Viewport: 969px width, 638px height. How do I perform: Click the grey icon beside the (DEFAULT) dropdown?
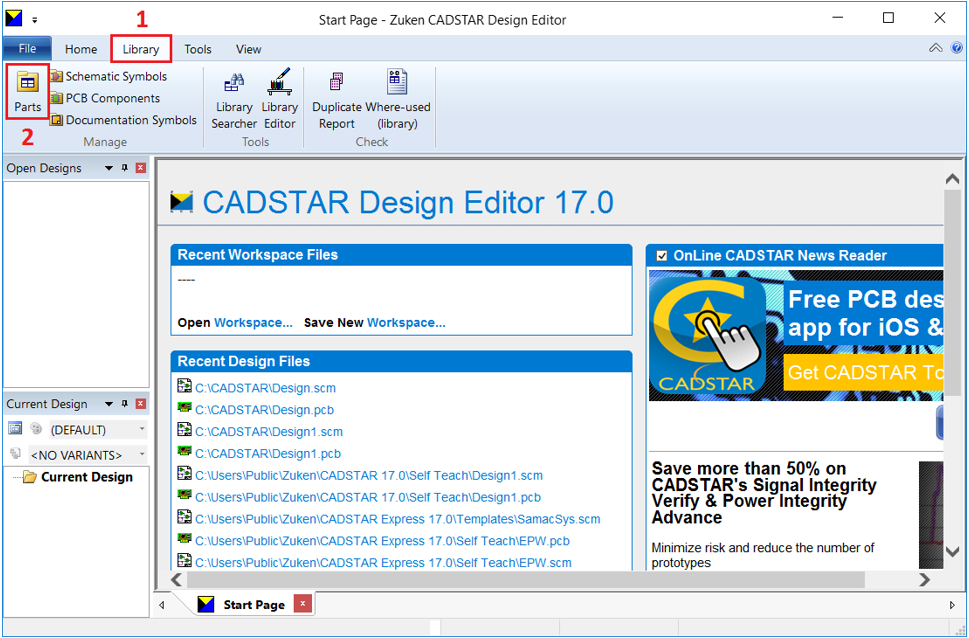[x=37, y=428]
